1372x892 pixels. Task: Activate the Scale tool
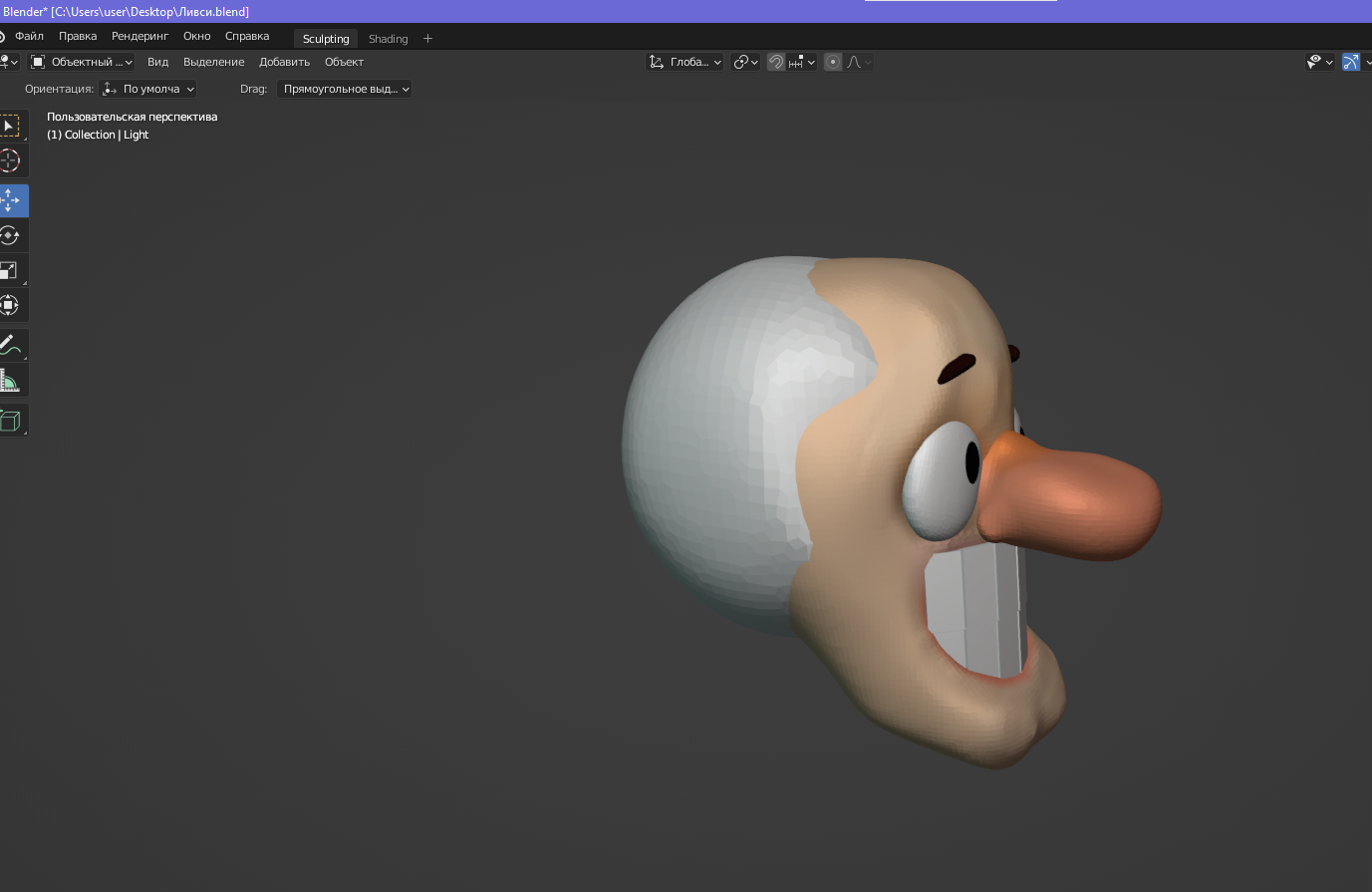[10, 270]
